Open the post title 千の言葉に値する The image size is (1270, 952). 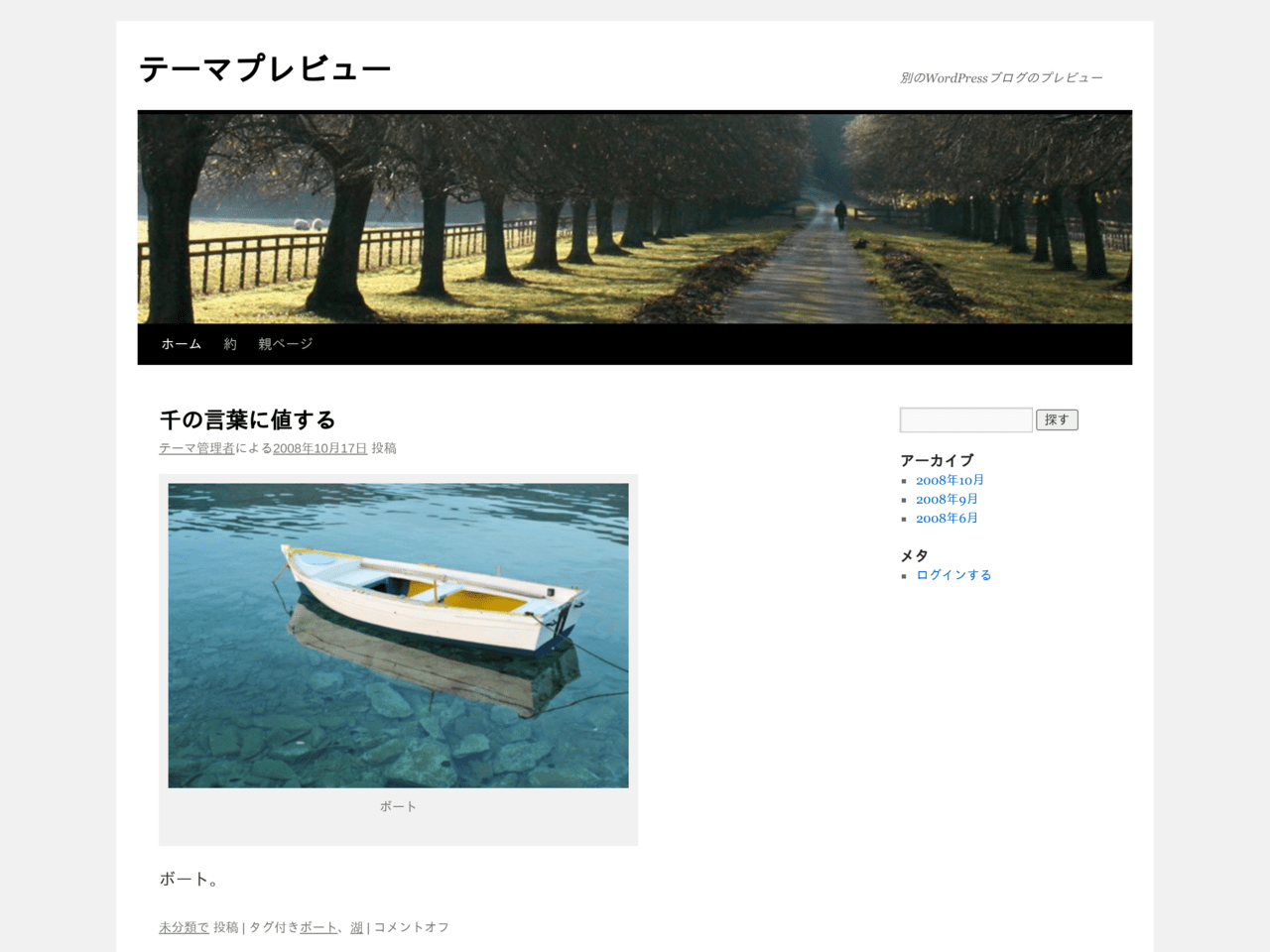point(248,419)
